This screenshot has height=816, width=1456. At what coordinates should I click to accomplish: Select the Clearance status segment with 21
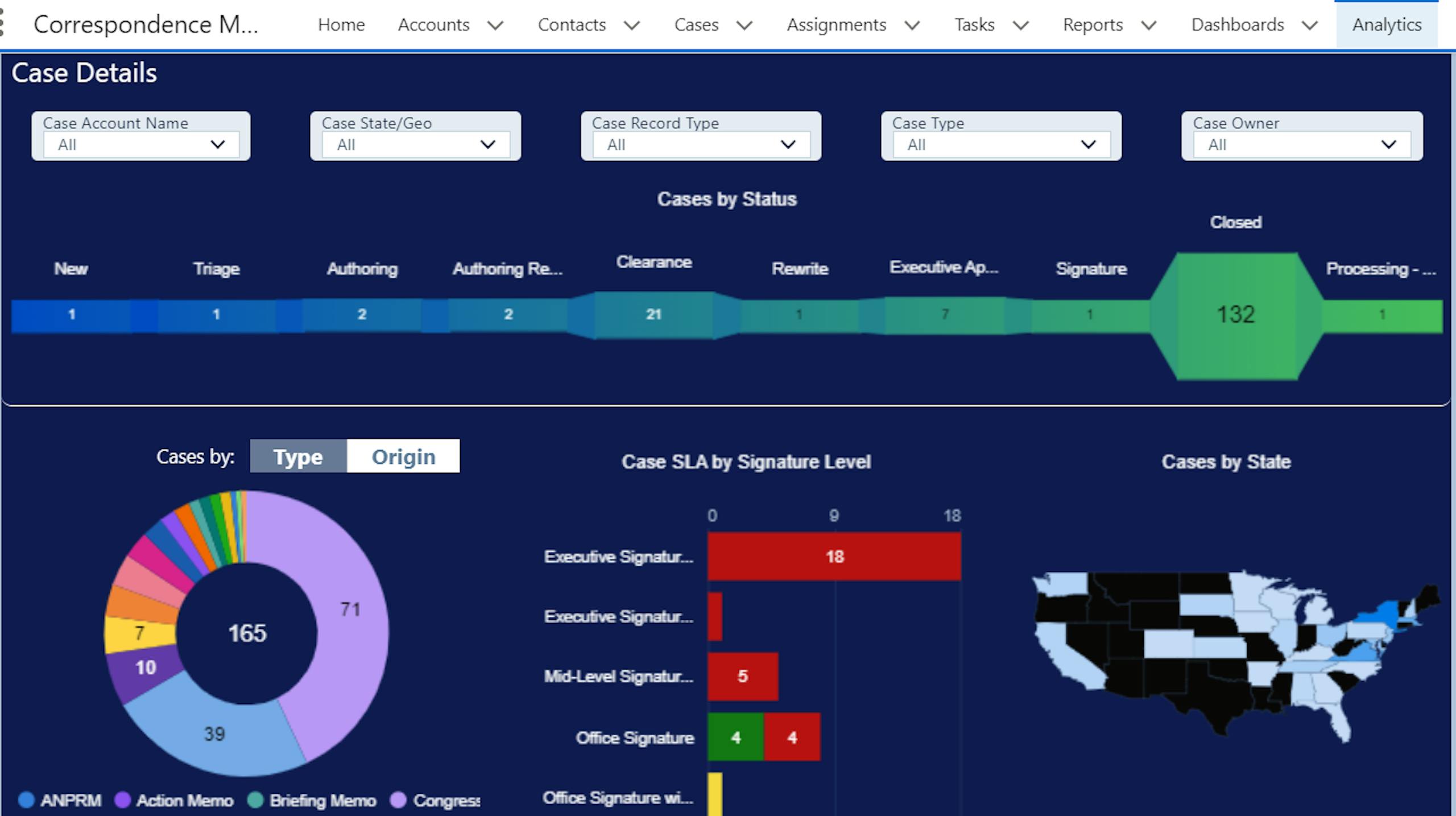click(x=653, y=314)
